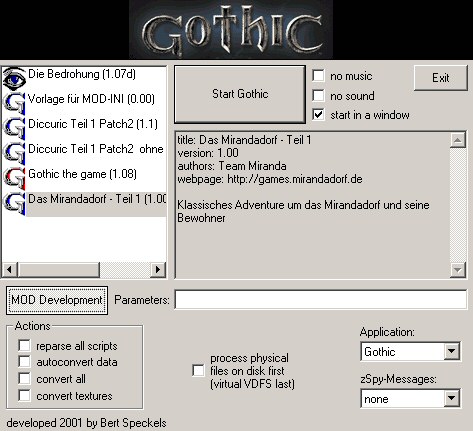The height and width of the screenshot is (431, 473).
Task: Enable the no sound checkbox
Action: (318, 96)
